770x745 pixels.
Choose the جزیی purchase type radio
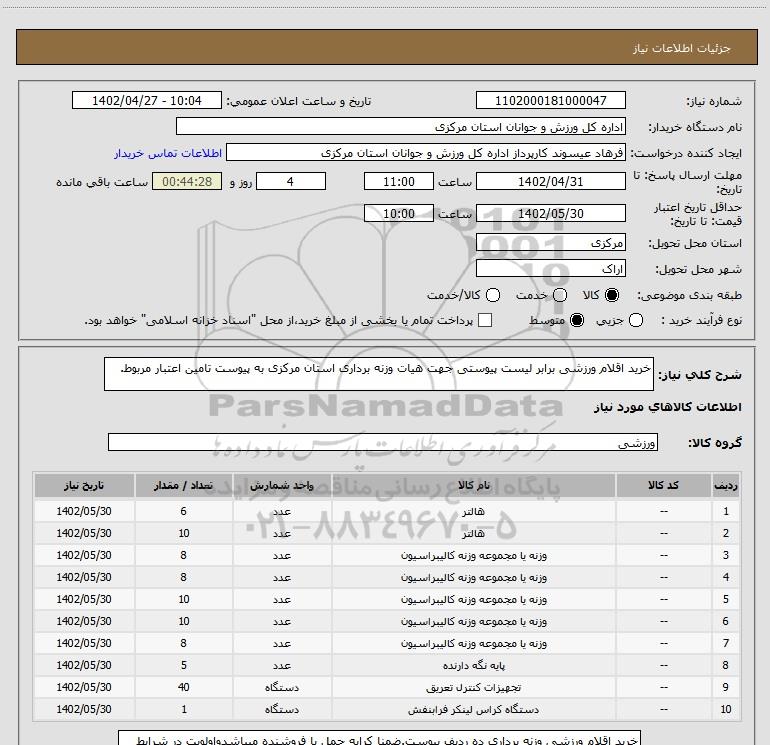pyautogui.click(x=636, y=320)
